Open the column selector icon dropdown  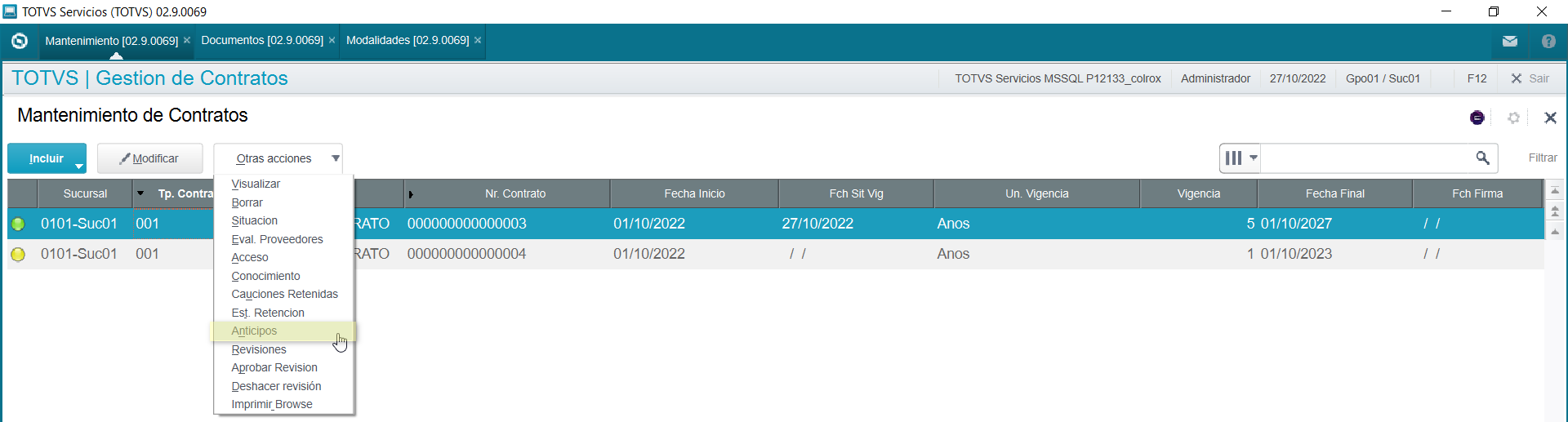click(x=1241, y=158)
